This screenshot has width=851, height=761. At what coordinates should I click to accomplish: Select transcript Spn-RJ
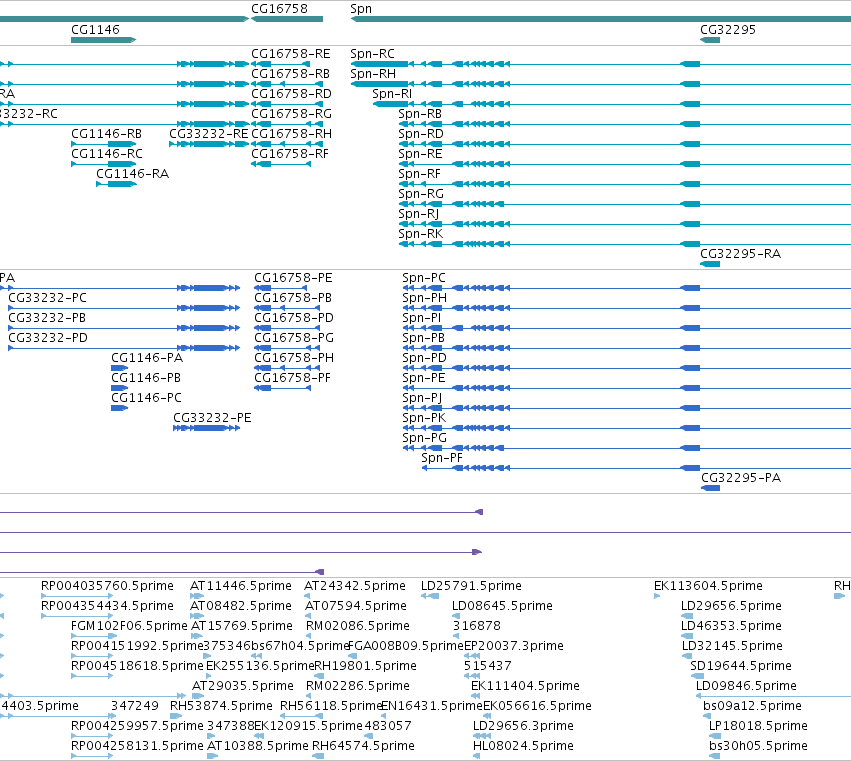tap(625, 224)
